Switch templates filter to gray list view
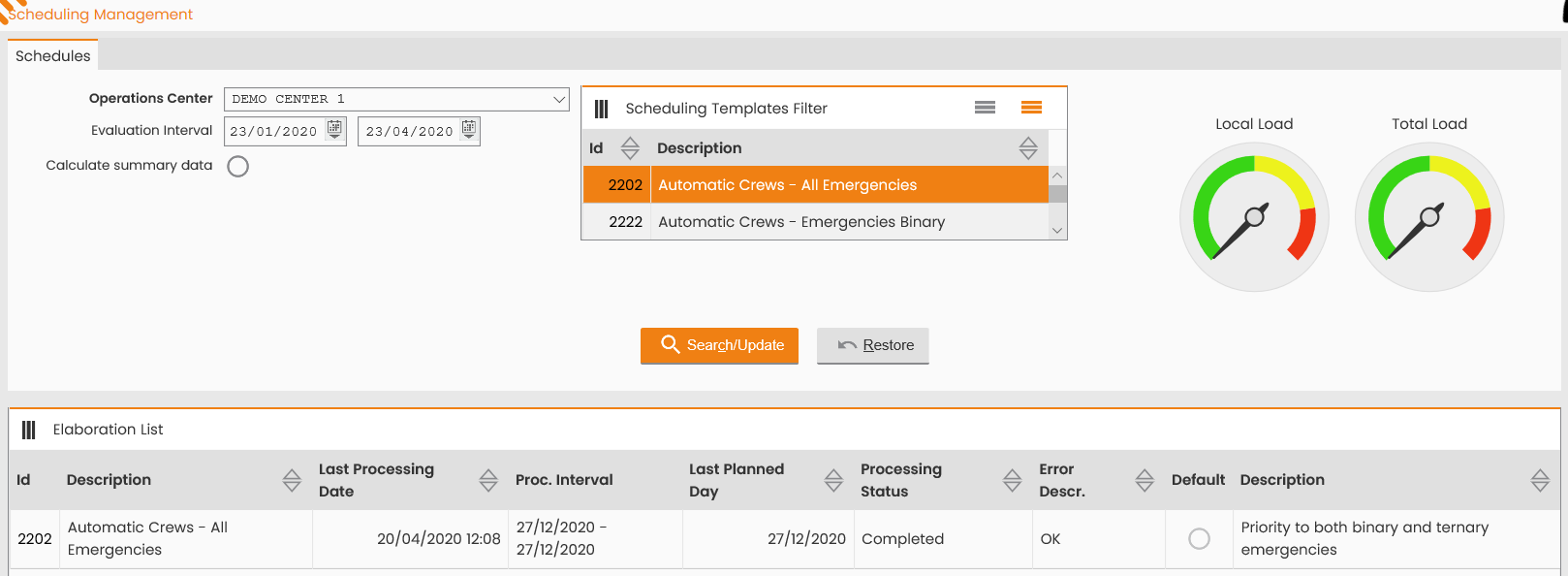Image resolution: width=1568 pixels, height=576 pixels. (x=985, y=108)
